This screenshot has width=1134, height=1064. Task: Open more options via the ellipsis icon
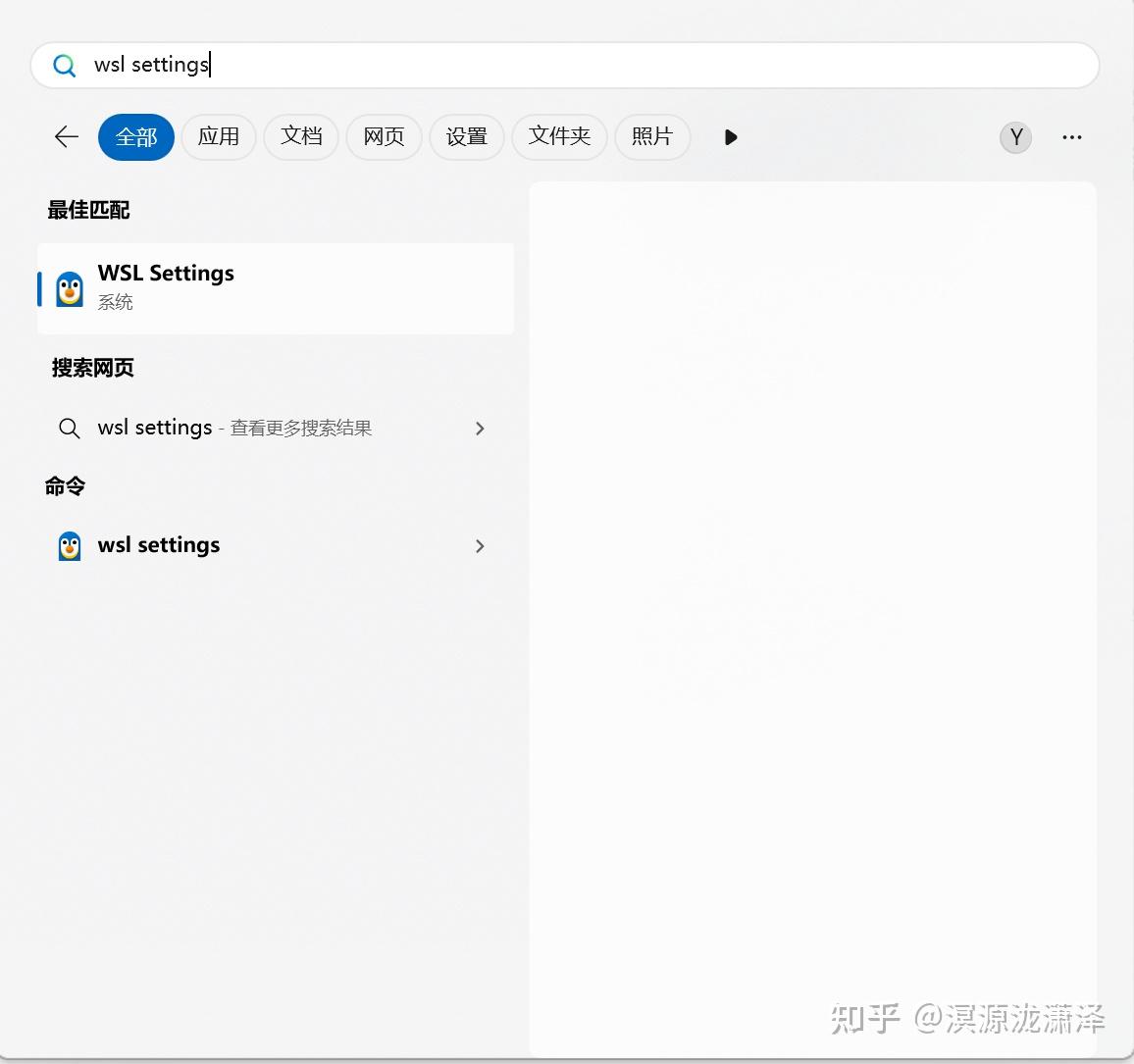pyautogui.click(x=1071, y=137)
